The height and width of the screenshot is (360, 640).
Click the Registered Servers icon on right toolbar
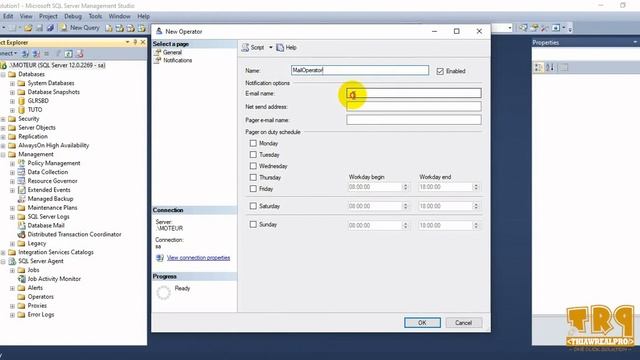(x=523, y=28)
